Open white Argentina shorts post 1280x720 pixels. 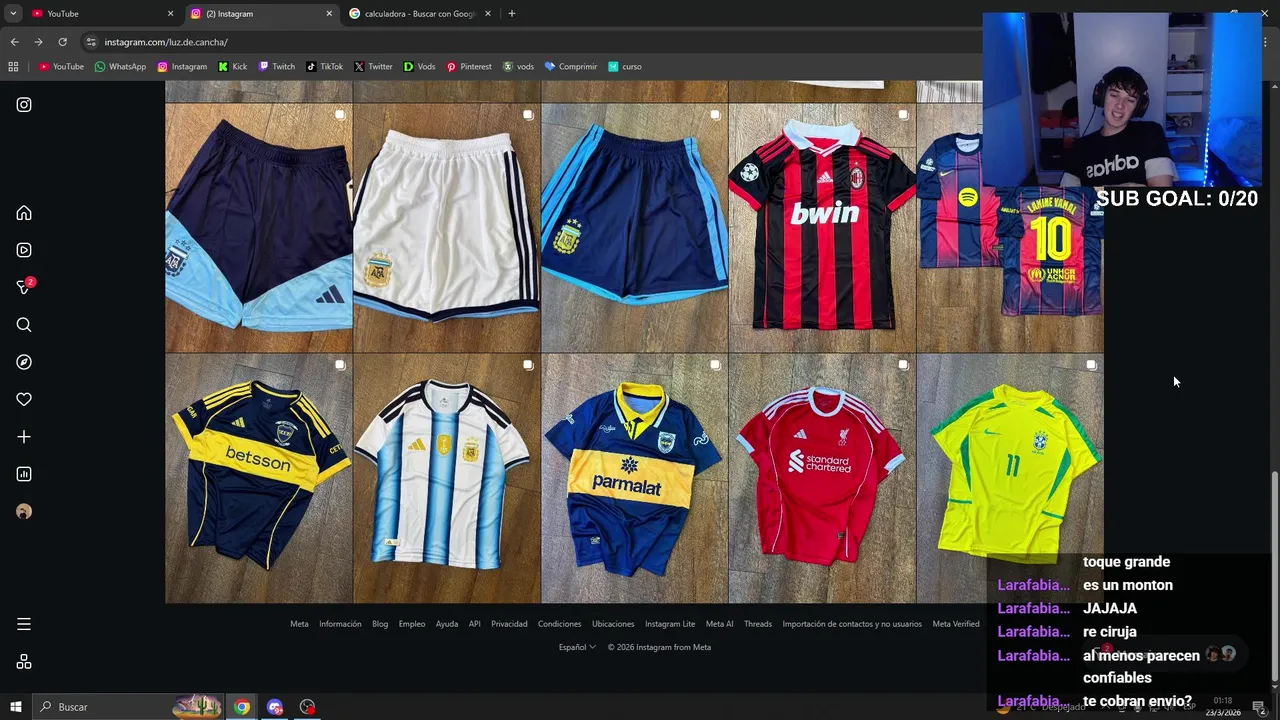point(446,228)
